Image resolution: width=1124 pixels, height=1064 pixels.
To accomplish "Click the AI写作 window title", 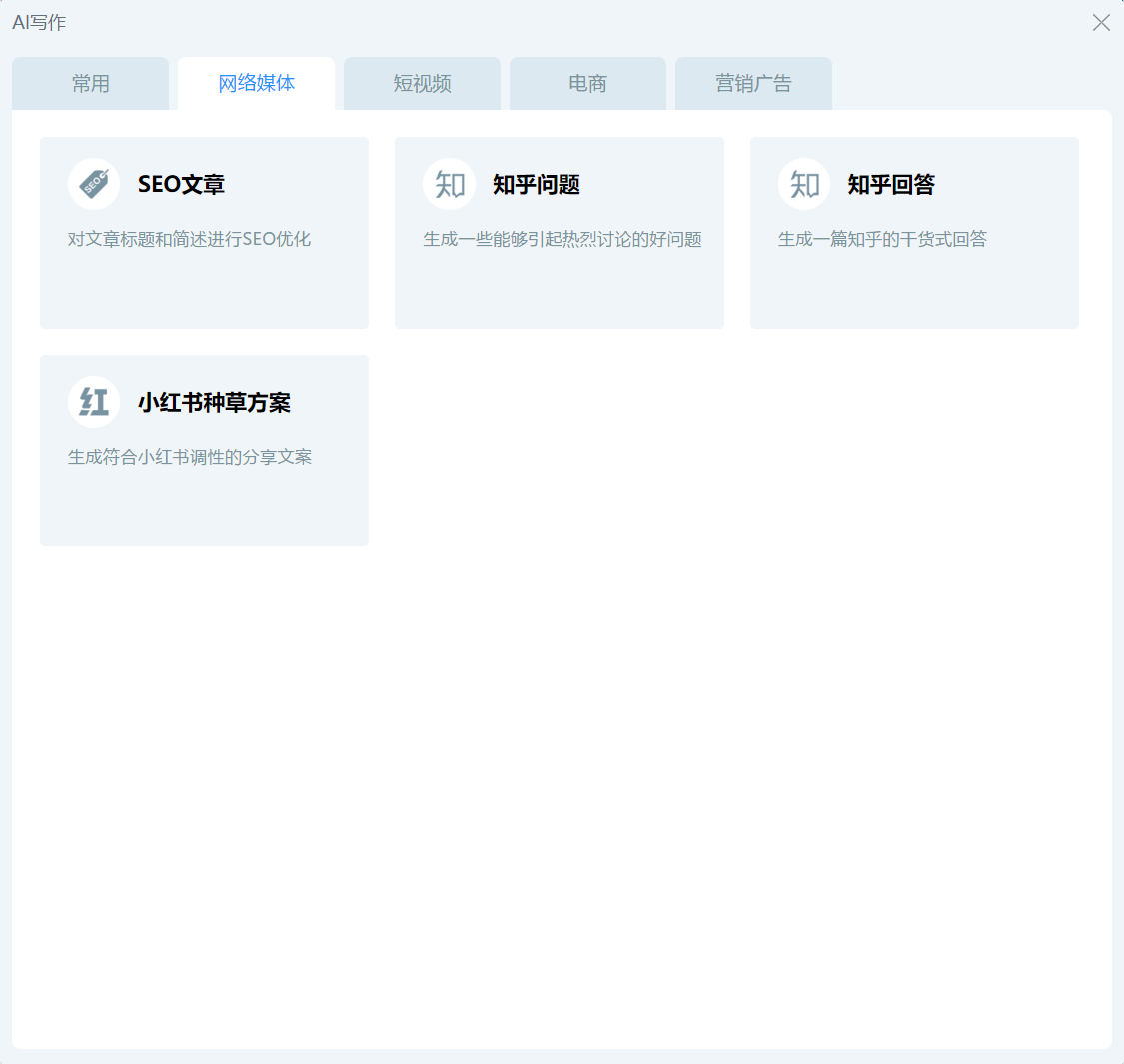I will (x=39, y=22).
